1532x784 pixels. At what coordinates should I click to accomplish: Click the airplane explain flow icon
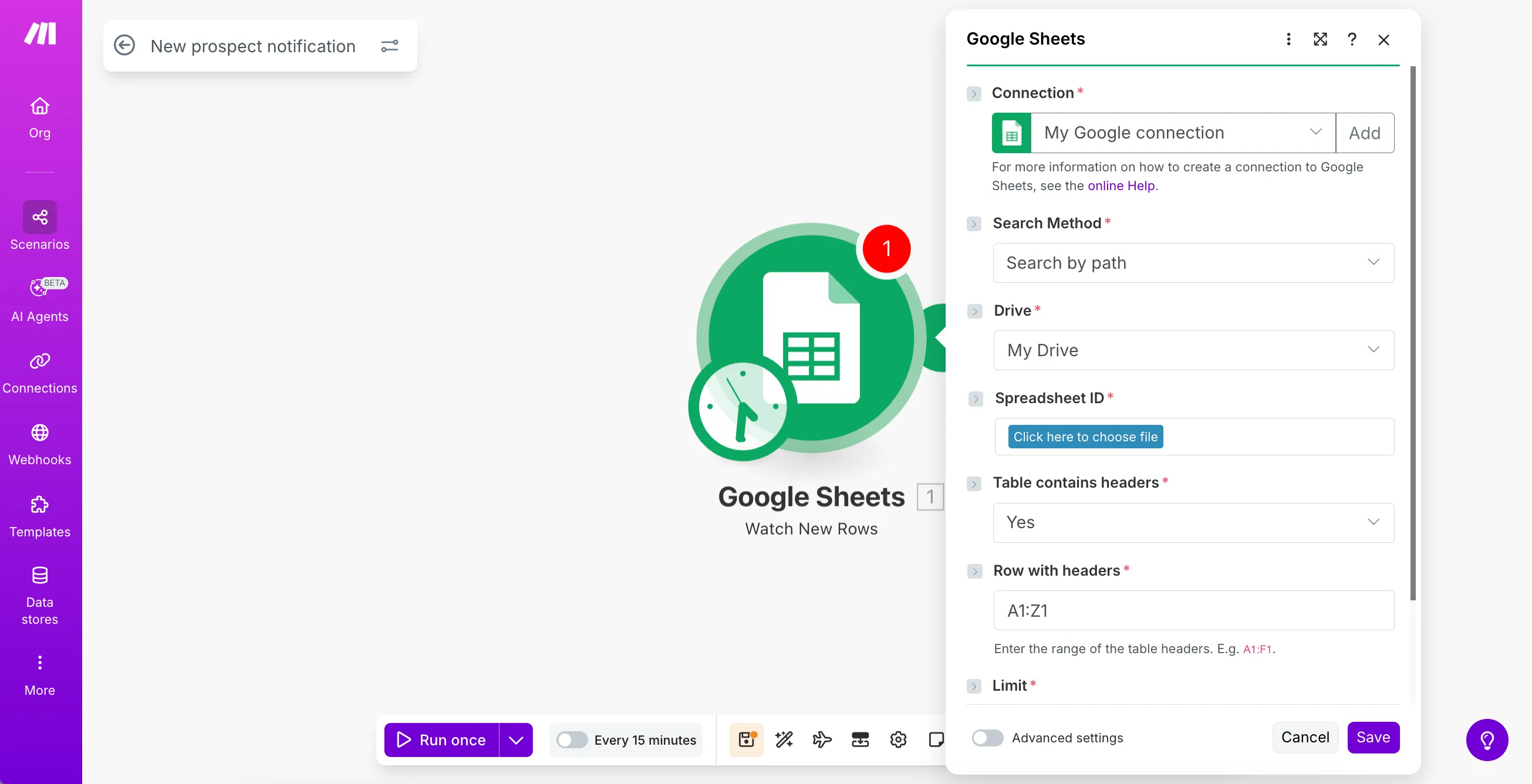[822, 739]
